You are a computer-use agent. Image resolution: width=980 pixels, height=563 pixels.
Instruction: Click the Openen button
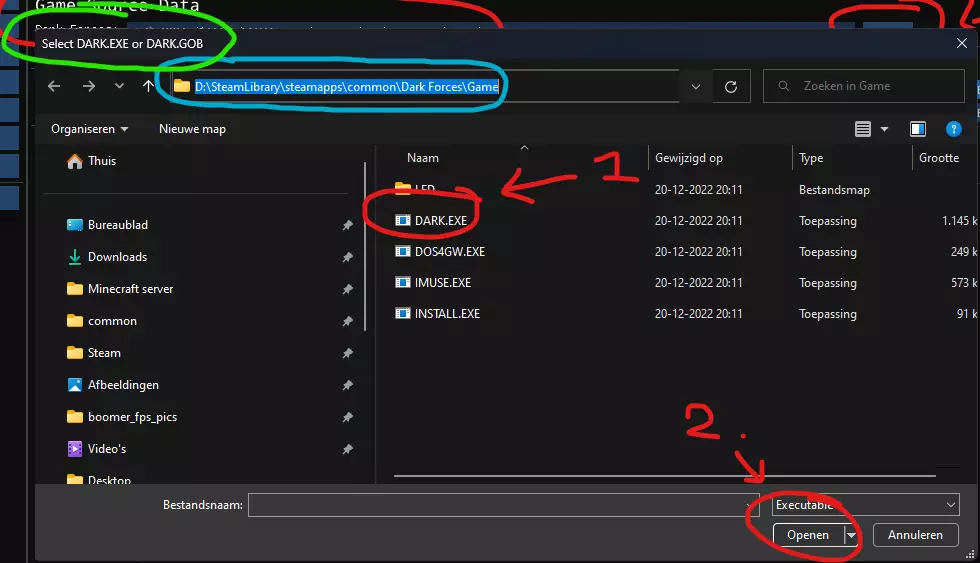tap(808, 535)
